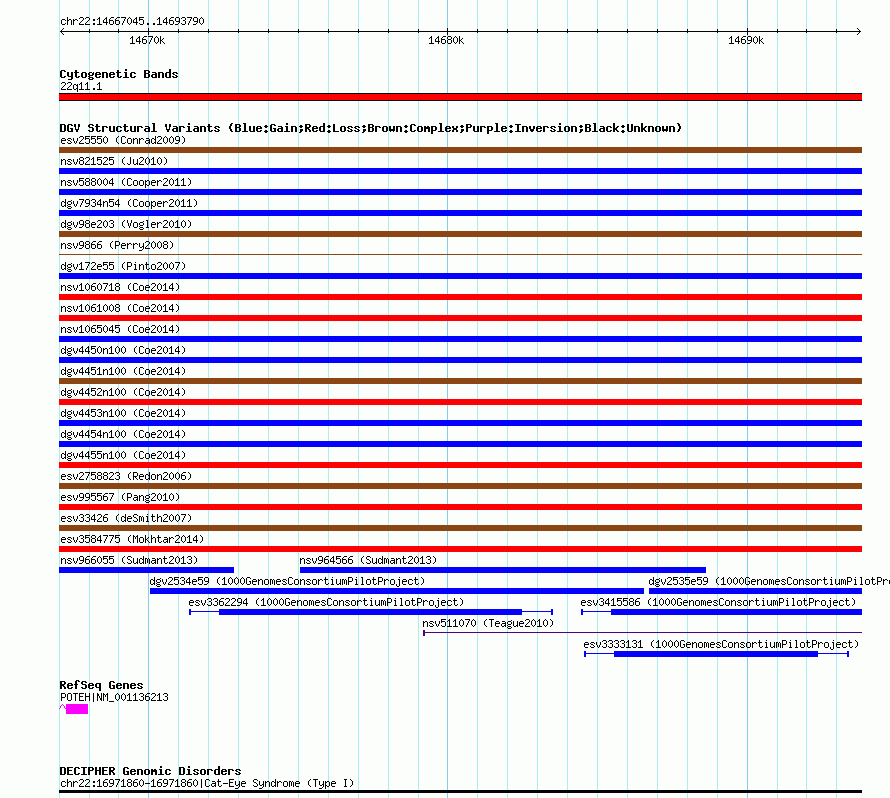The height and width of the screenshot is (798, 890).
Task: Click the 14680k ruler tick label
Action: (446, 40)
